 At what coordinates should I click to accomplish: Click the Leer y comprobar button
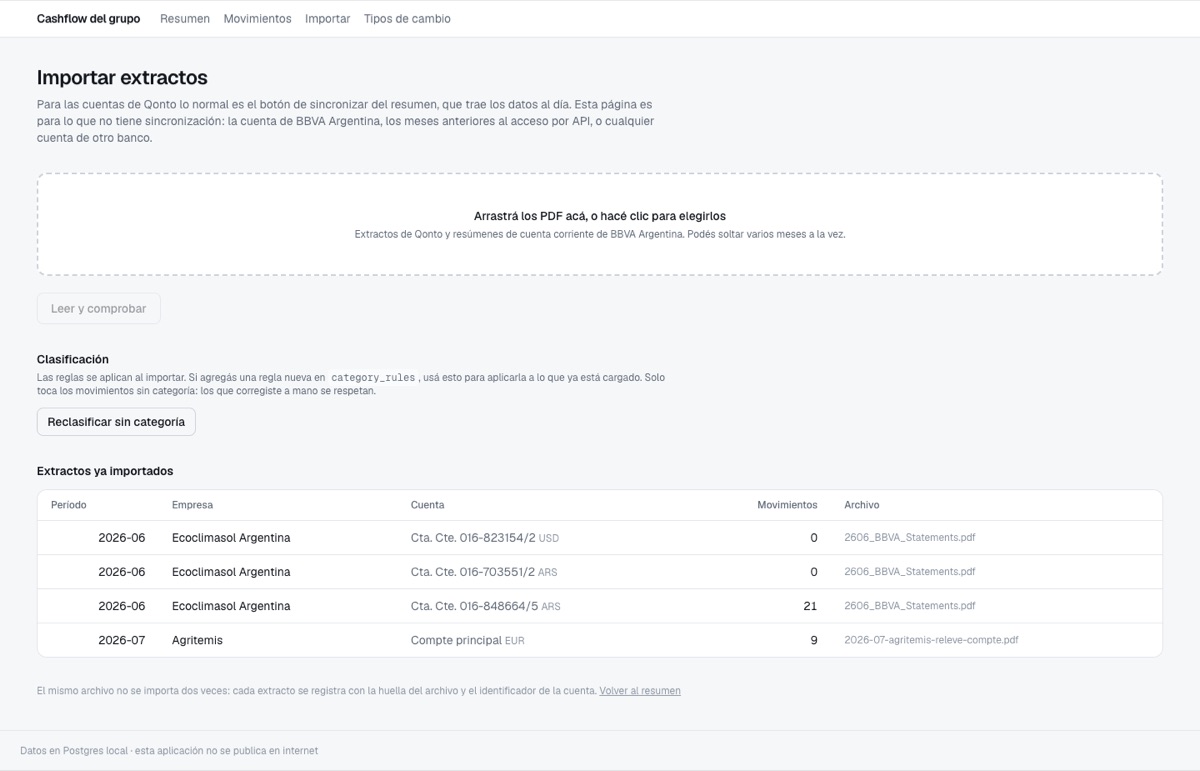coord(98,309)
